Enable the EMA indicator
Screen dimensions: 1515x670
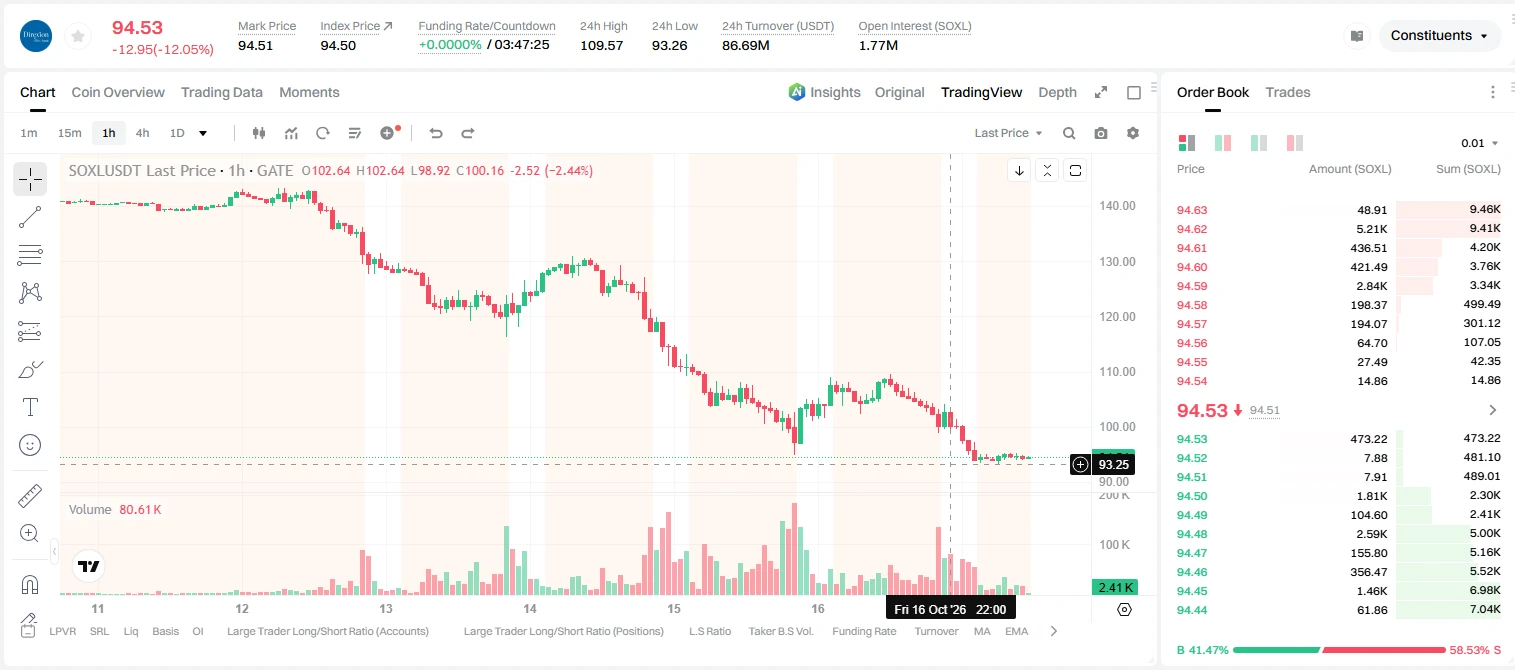point(1017,631)
